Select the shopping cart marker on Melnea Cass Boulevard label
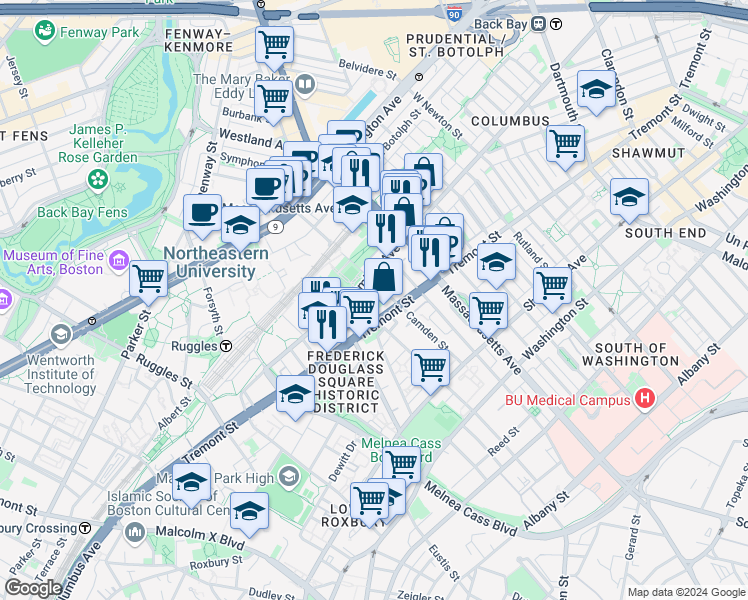This screenshot has width=748, height=600. (x=401, y=465)
